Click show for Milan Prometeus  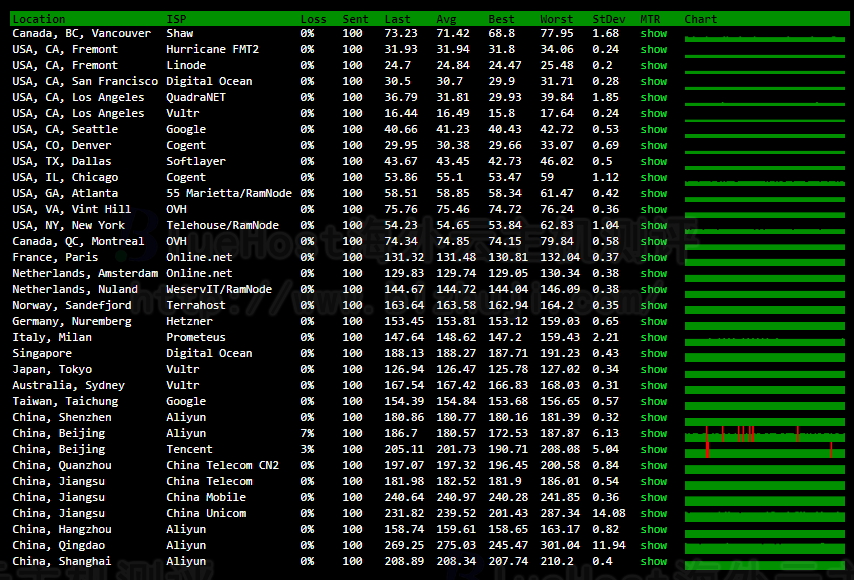click(654, 337)
